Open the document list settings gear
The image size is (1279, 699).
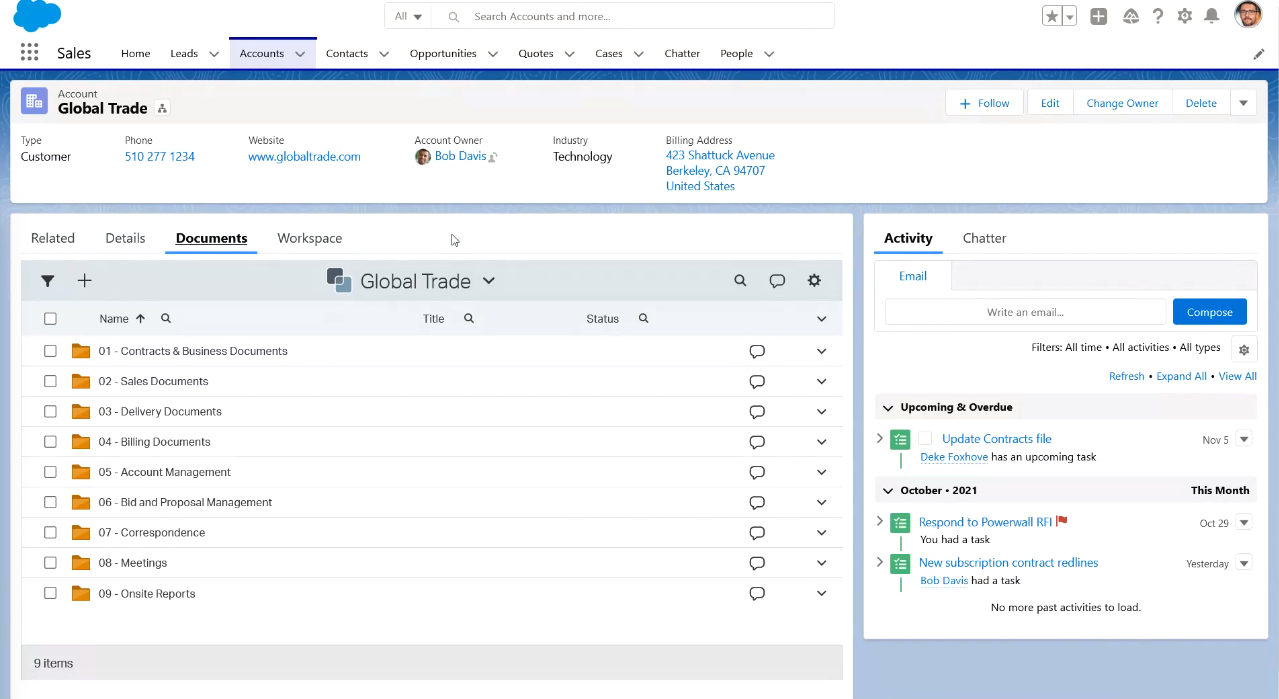click(814, 281)
